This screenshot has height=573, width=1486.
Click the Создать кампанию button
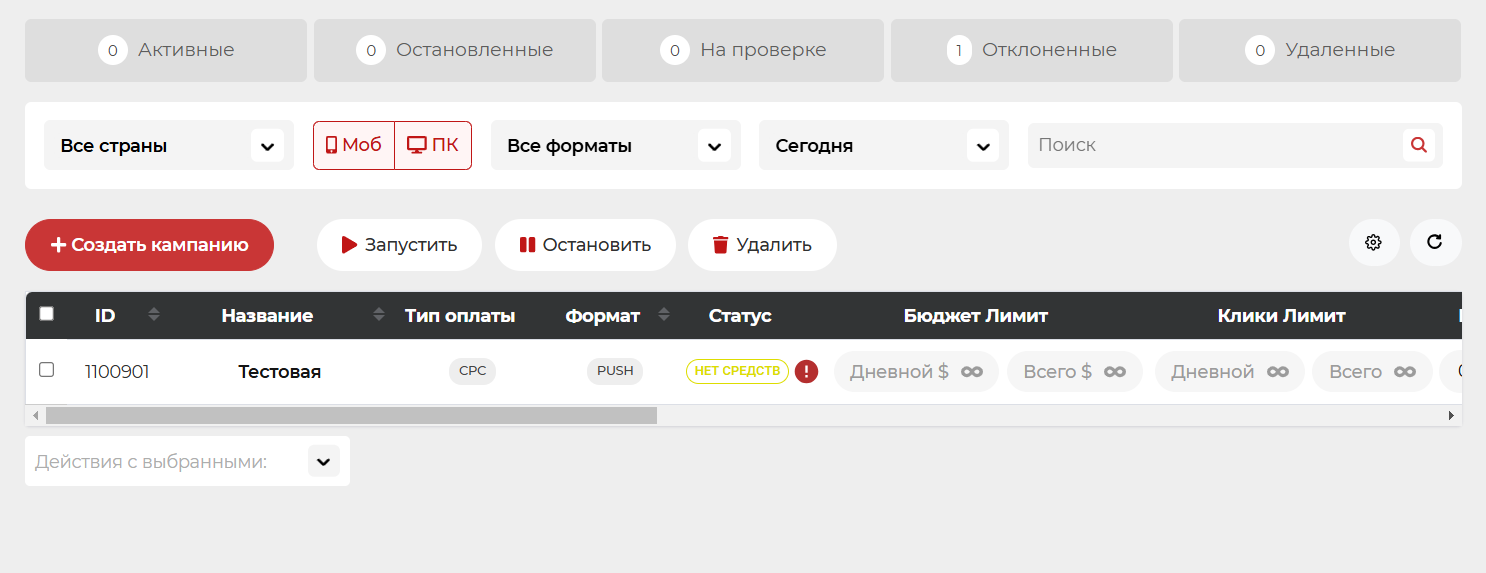(149, 245)
